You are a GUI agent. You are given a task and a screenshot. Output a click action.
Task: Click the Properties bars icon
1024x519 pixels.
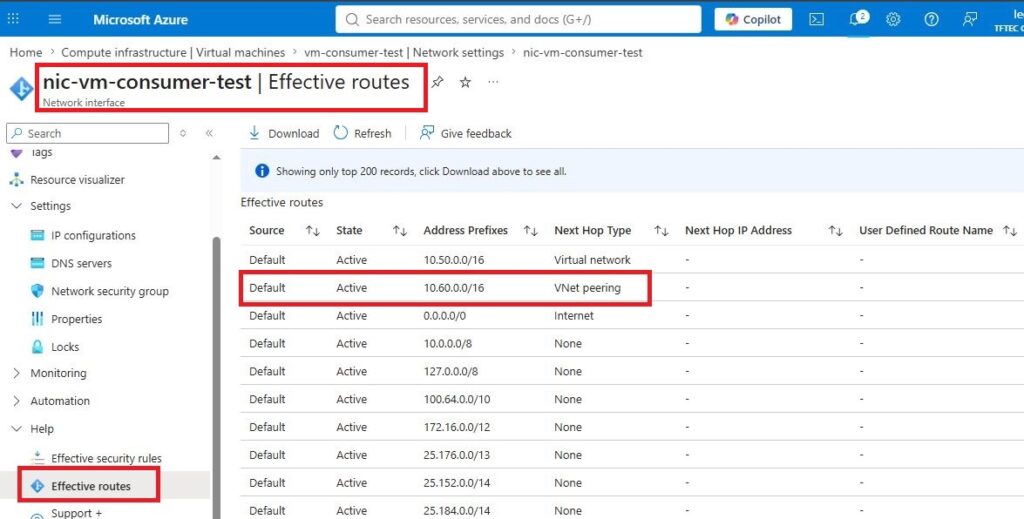37,319
